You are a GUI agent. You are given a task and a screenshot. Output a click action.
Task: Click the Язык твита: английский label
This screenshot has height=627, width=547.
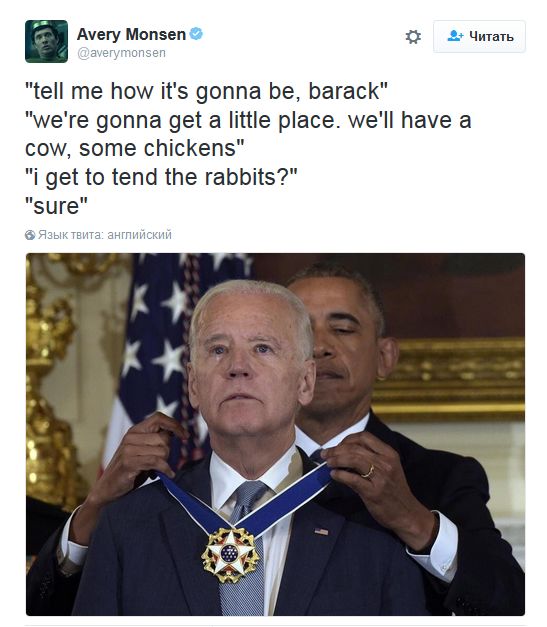[105, 235]
